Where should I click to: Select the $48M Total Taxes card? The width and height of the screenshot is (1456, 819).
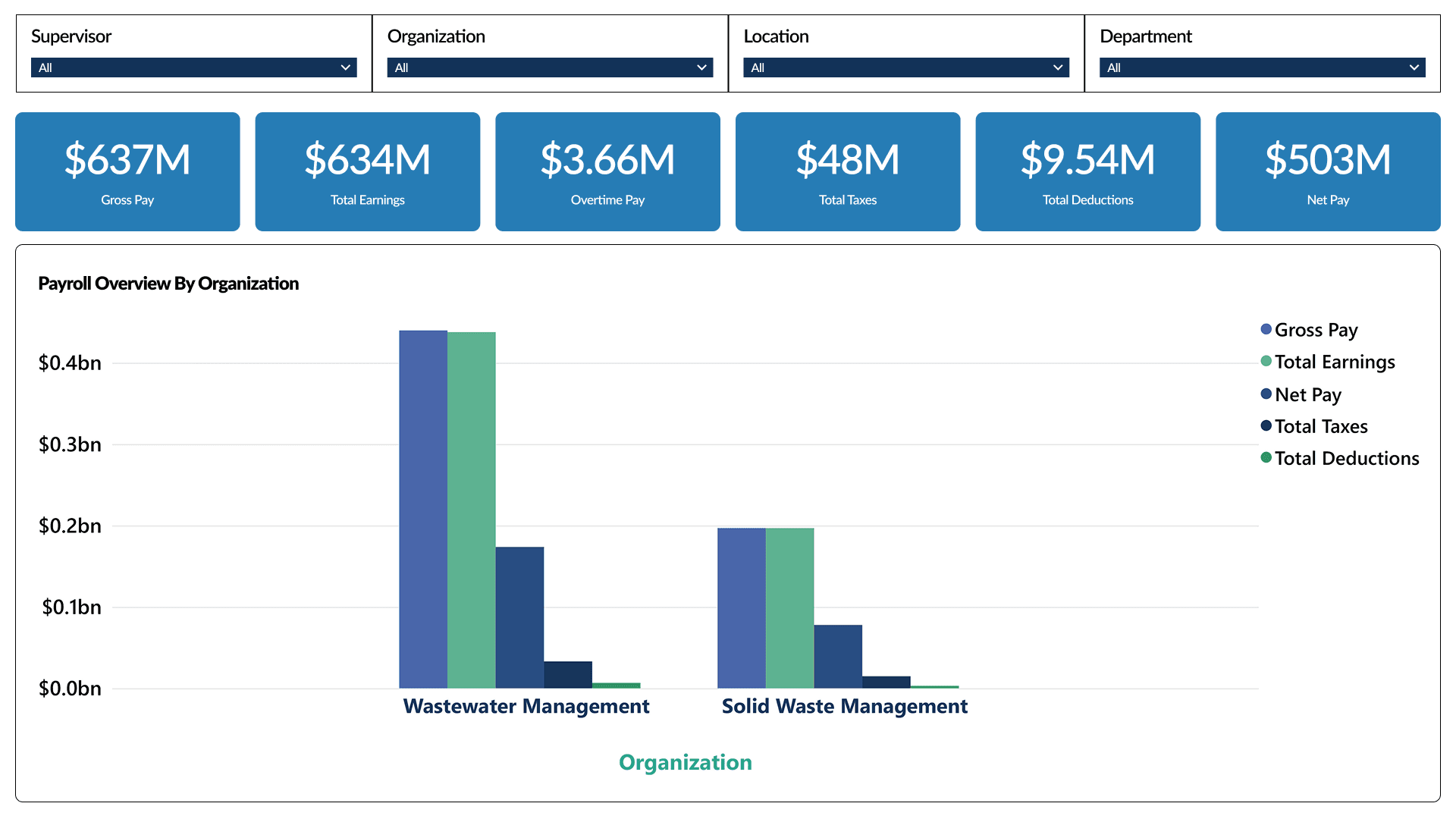848,171
